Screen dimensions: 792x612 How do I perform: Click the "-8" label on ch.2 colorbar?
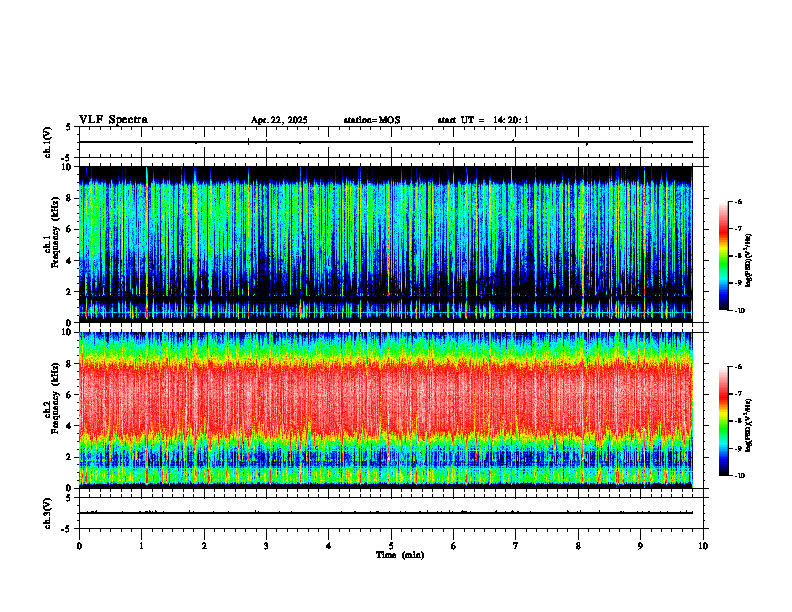(x=738, y=421)
